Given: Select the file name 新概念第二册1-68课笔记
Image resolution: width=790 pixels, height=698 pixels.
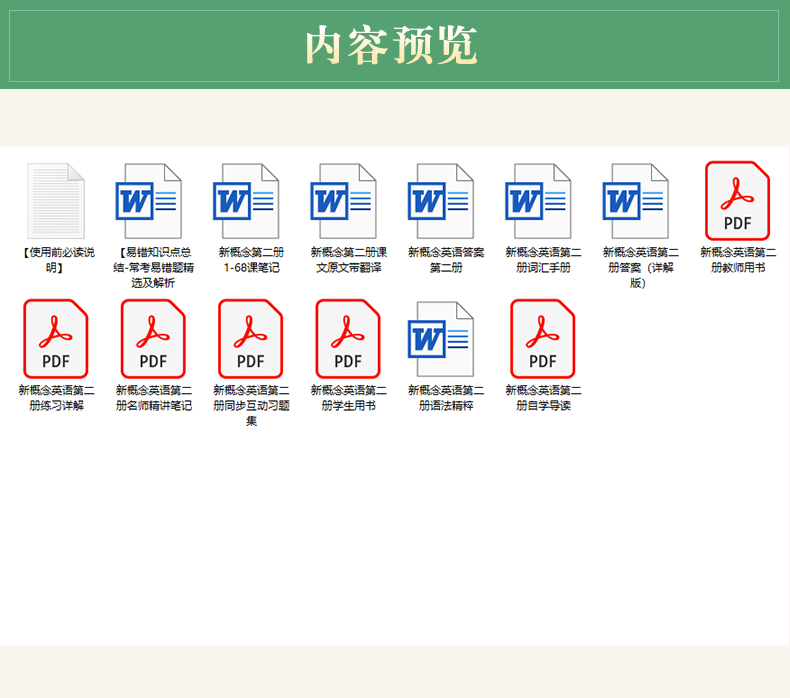Looking at the screenshot, I should coord(251,260).
